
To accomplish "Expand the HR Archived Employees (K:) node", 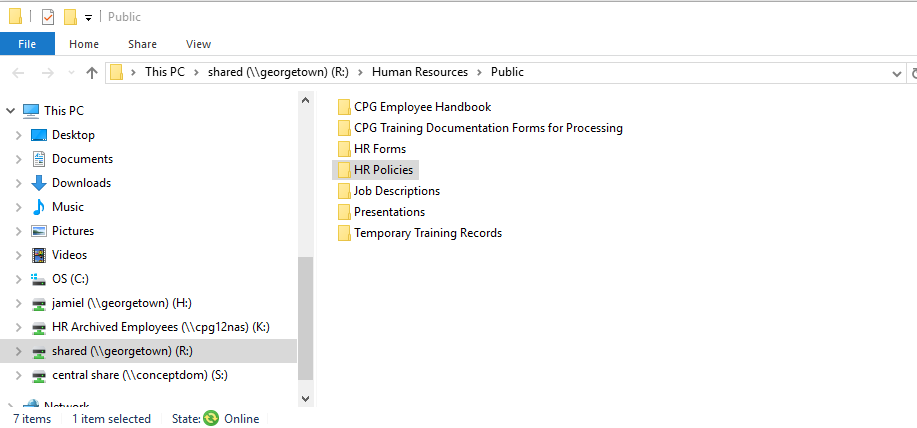I will tap(19, 327).
